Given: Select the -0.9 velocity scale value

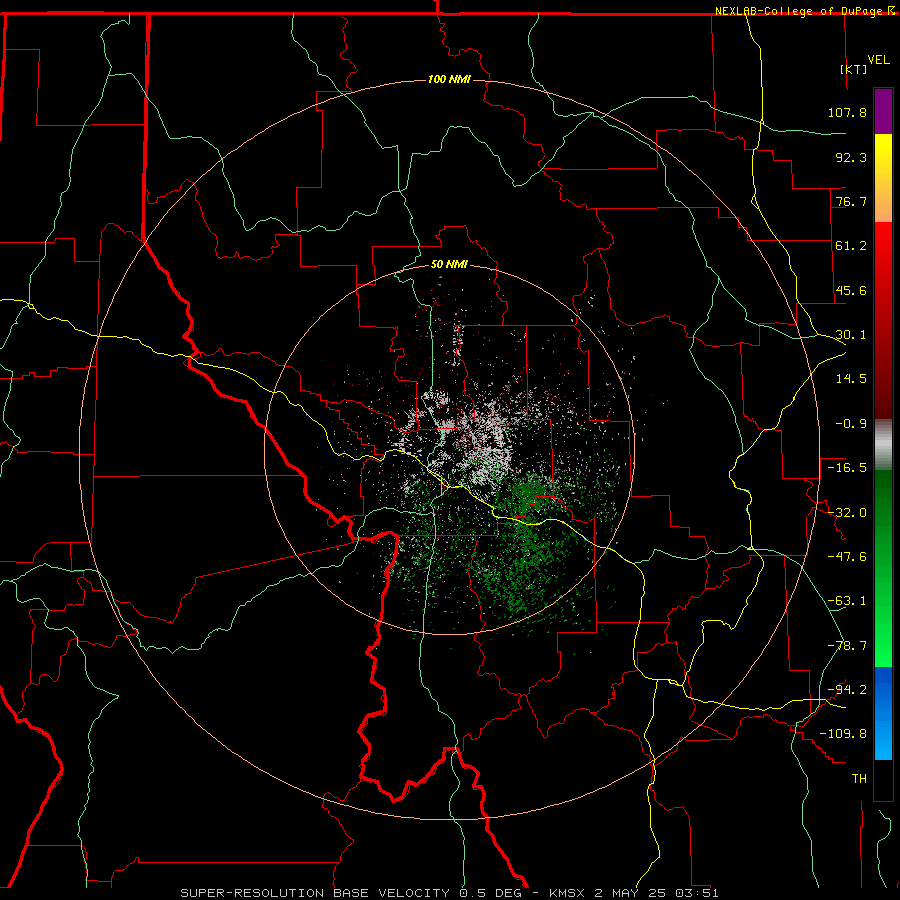Looking at the screenshot, I should pos(851,424).
